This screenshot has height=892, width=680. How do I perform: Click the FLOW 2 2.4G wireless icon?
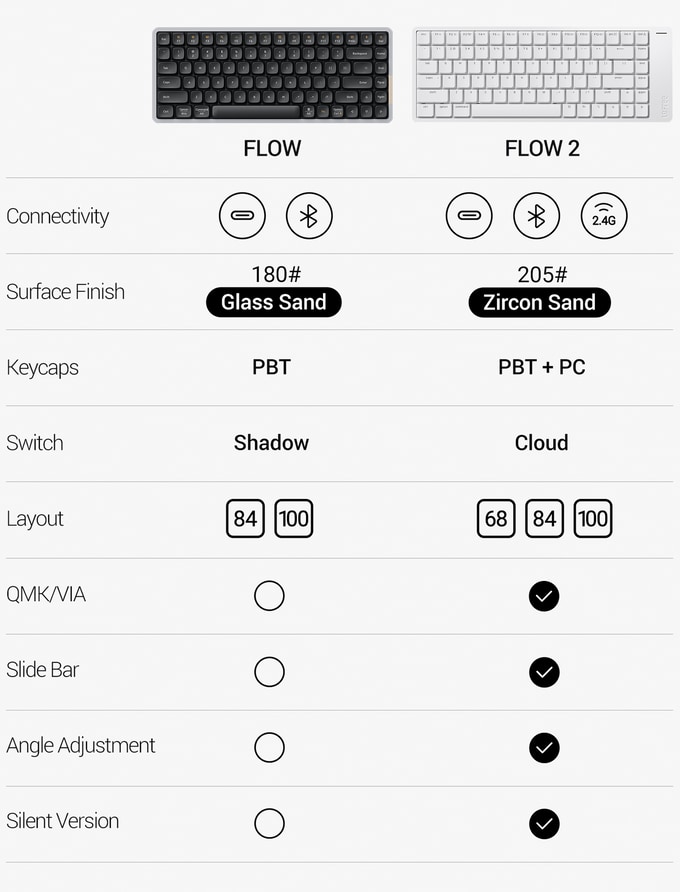604,216
